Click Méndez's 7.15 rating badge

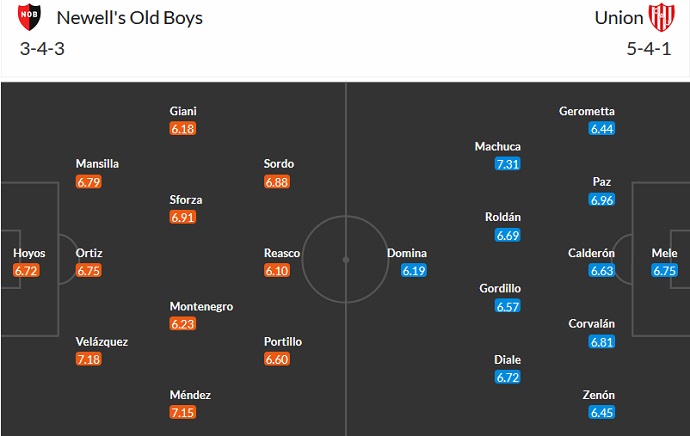tap(183, 412)
